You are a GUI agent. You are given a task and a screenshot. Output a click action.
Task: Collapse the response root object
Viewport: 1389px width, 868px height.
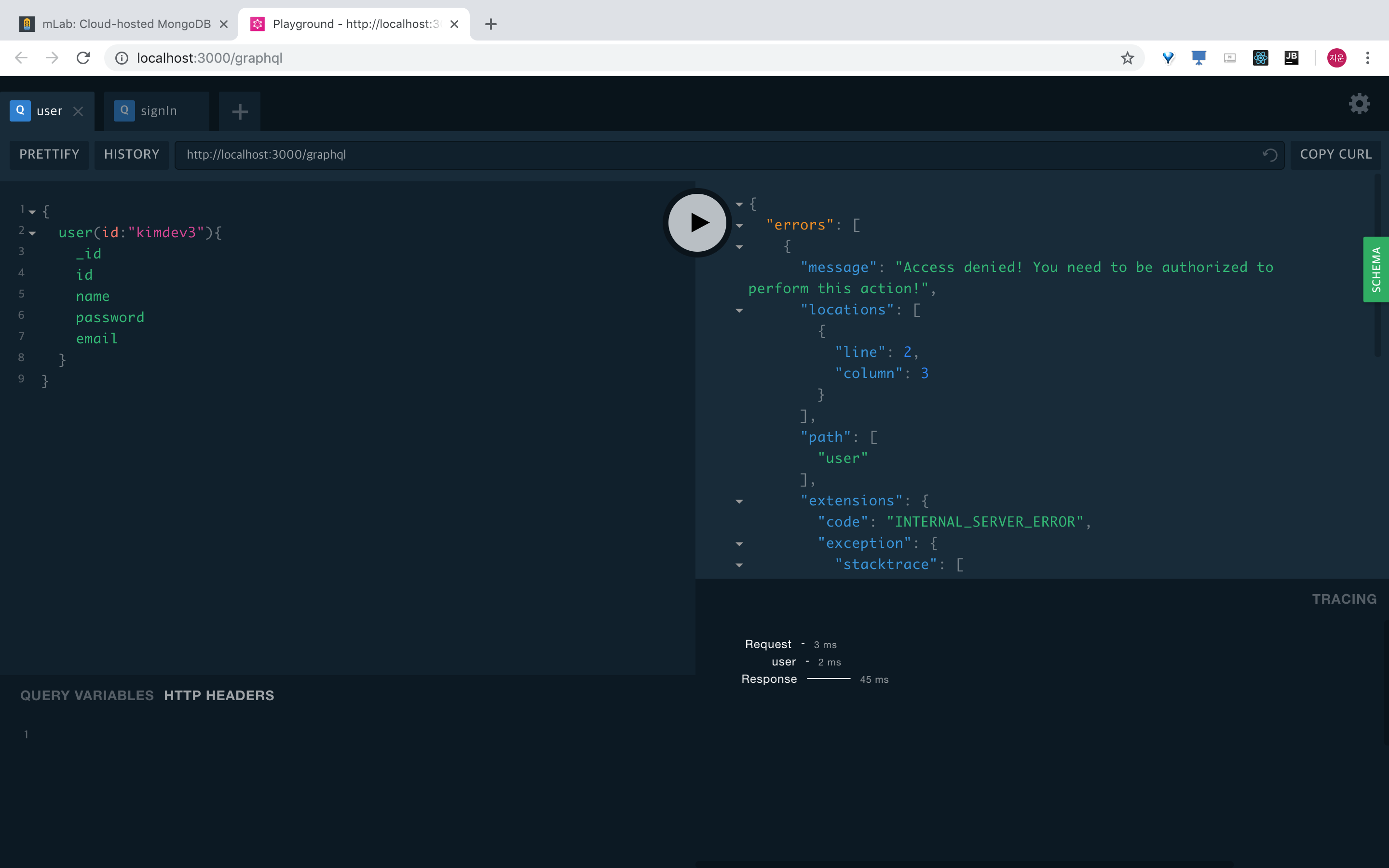coord(739,204)
